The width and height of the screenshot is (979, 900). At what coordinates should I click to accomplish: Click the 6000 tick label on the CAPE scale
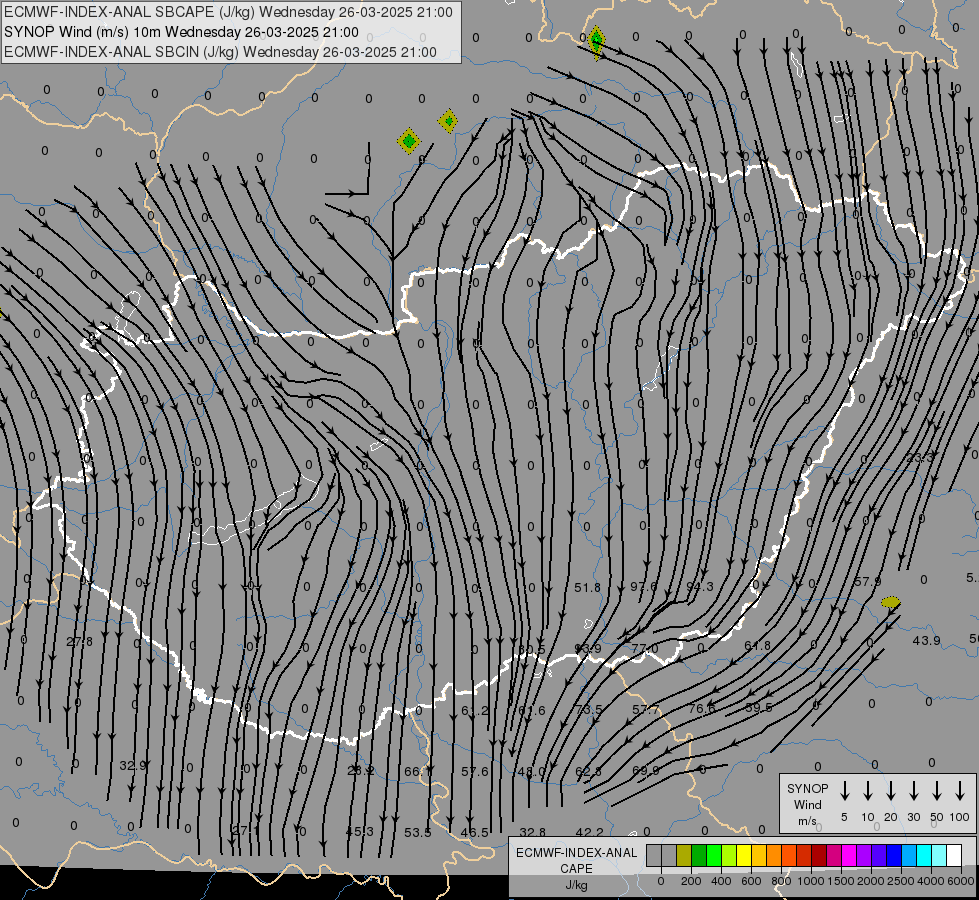[962, 881]
